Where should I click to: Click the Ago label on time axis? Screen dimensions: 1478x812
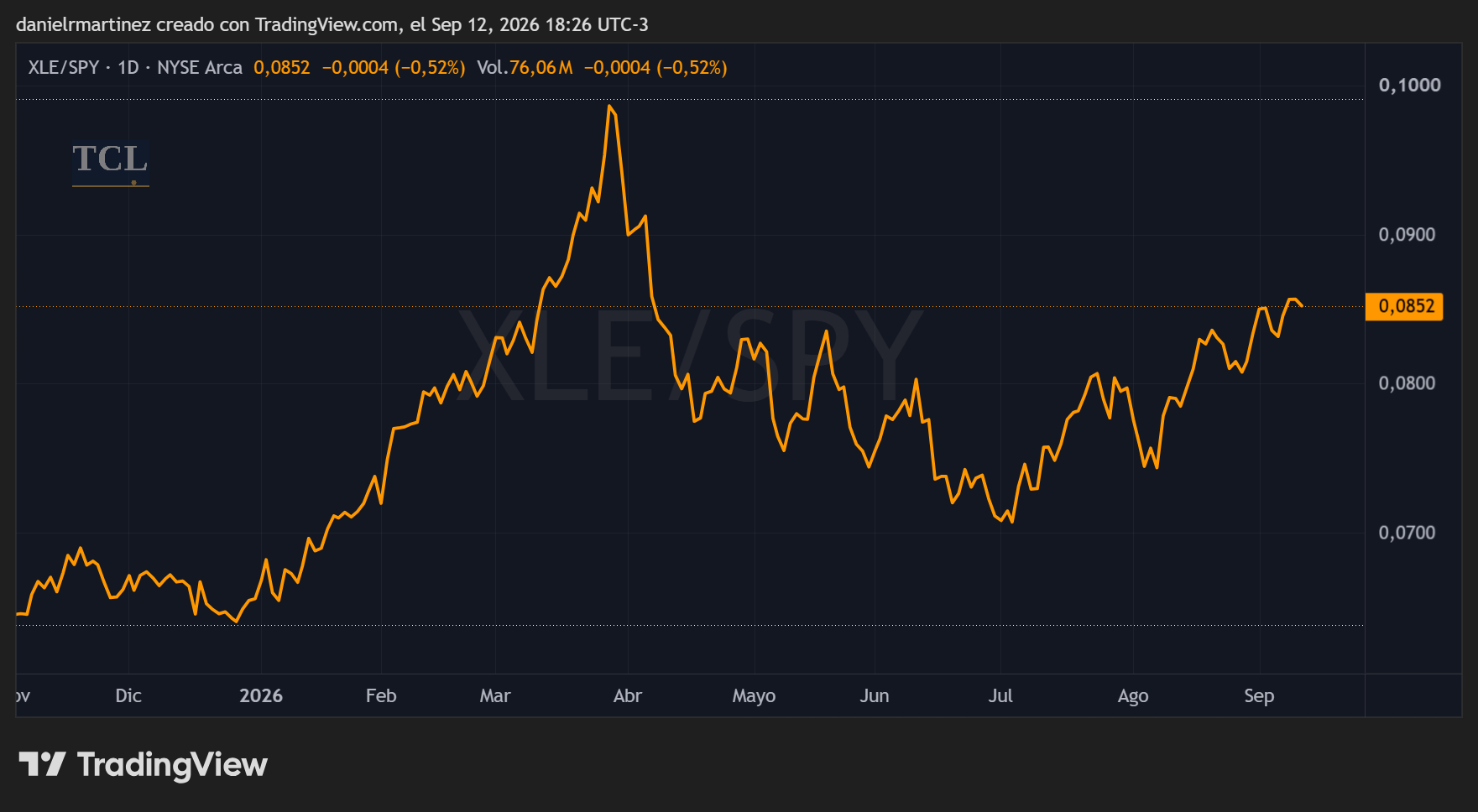[x=1133, y=695]
